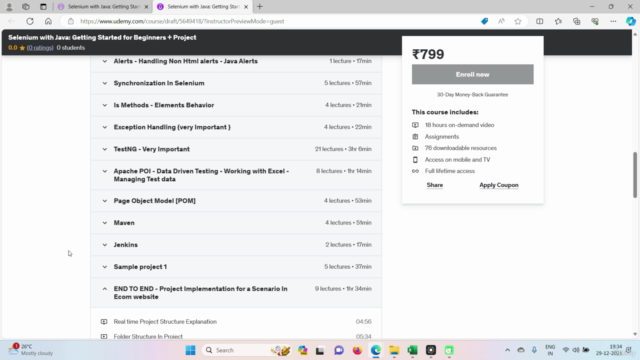Expand Synchronization In Selenium section
This screenshot has height=360, width=640.
click(236, 83)
